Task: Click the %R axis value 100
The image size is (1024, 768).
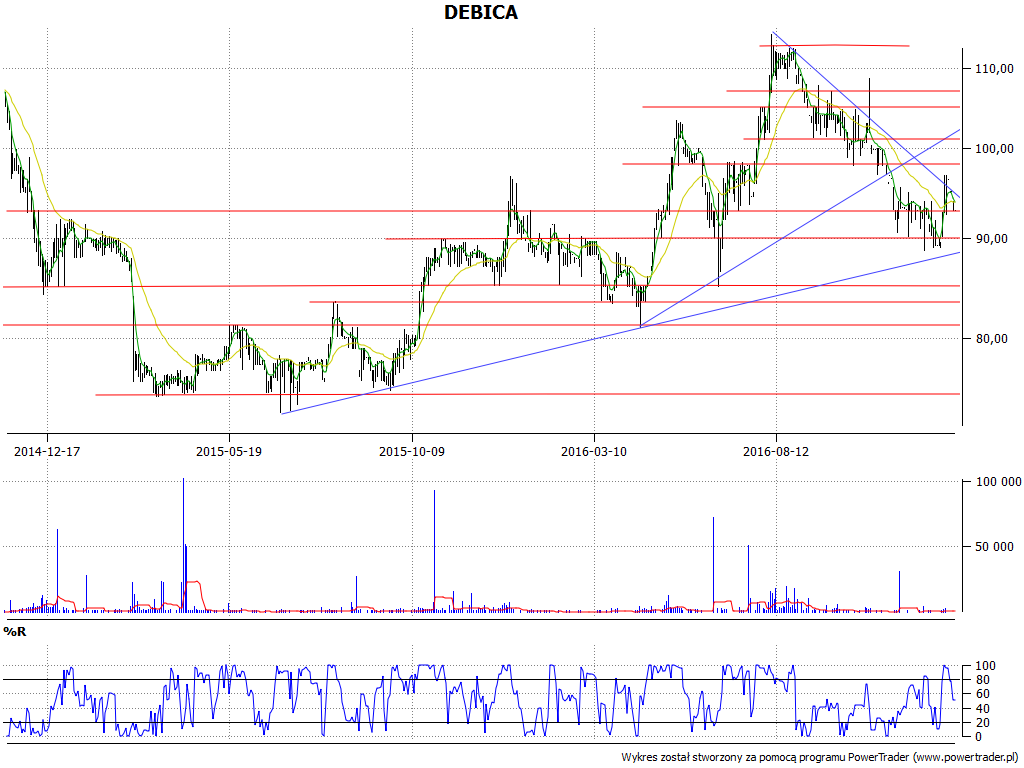Action: (985, 666)
